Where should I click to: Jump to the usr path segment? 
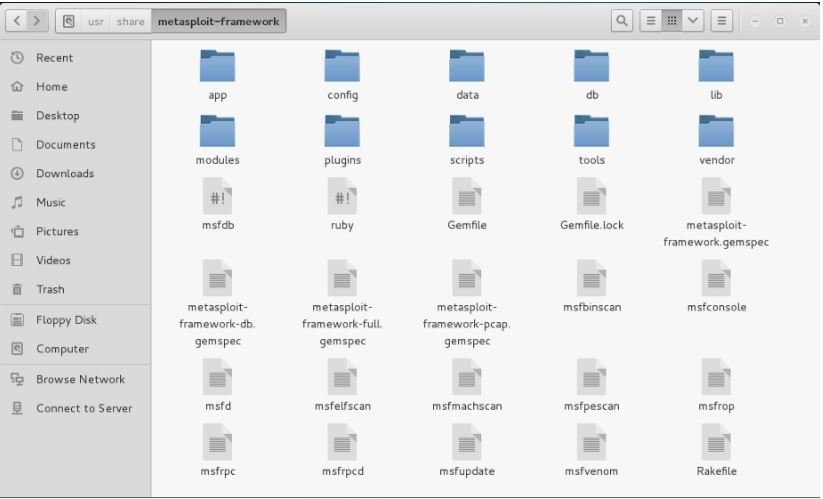96,22
